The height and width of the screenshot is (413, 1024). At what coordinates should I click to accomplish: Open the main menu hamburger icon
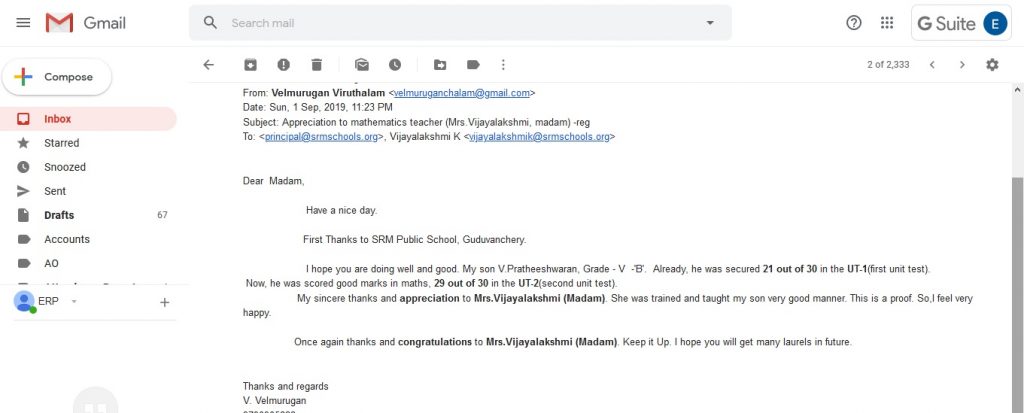tap(23, 23)
